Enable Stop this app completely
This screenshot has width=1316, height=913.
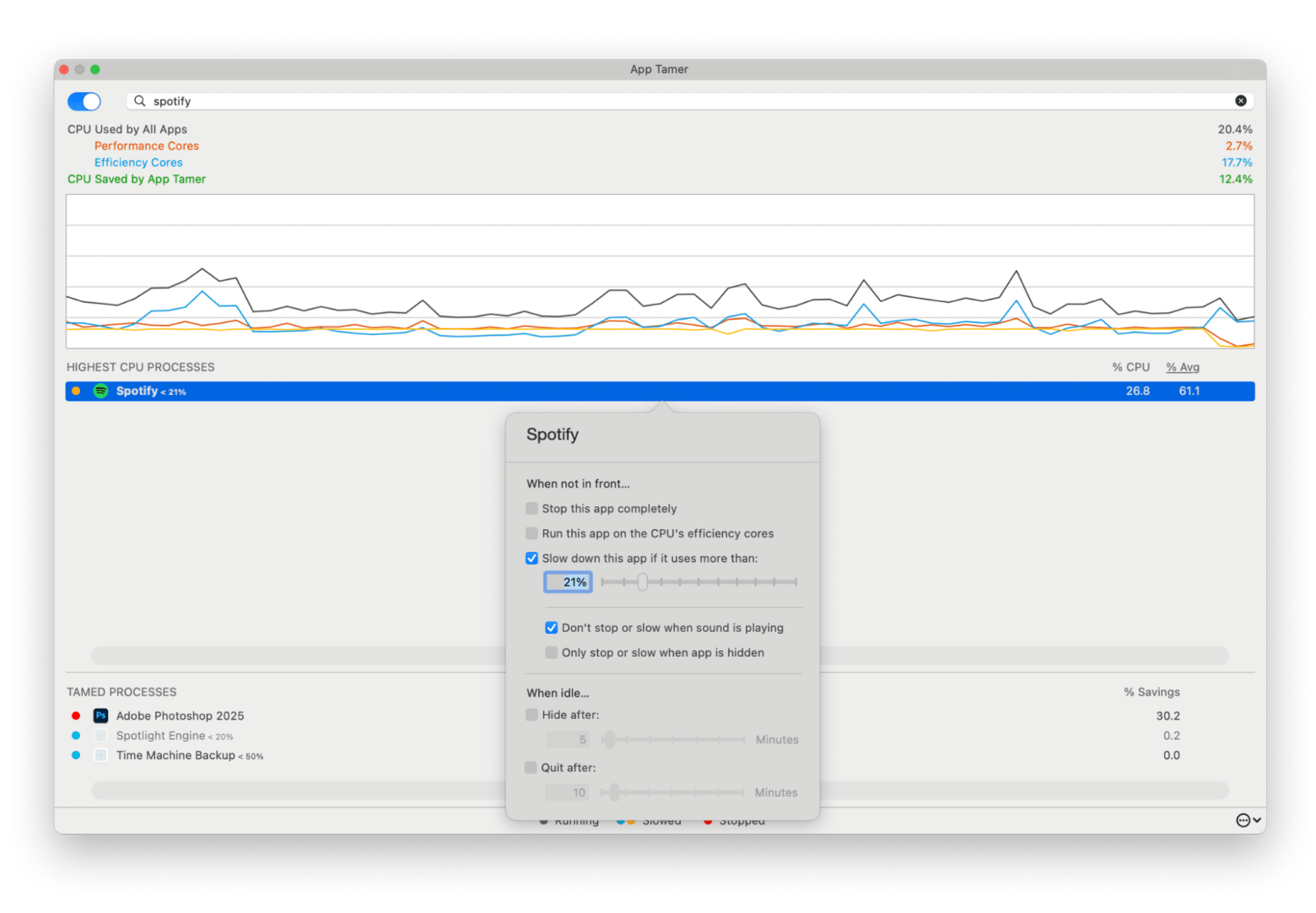(x=531, y=509)
